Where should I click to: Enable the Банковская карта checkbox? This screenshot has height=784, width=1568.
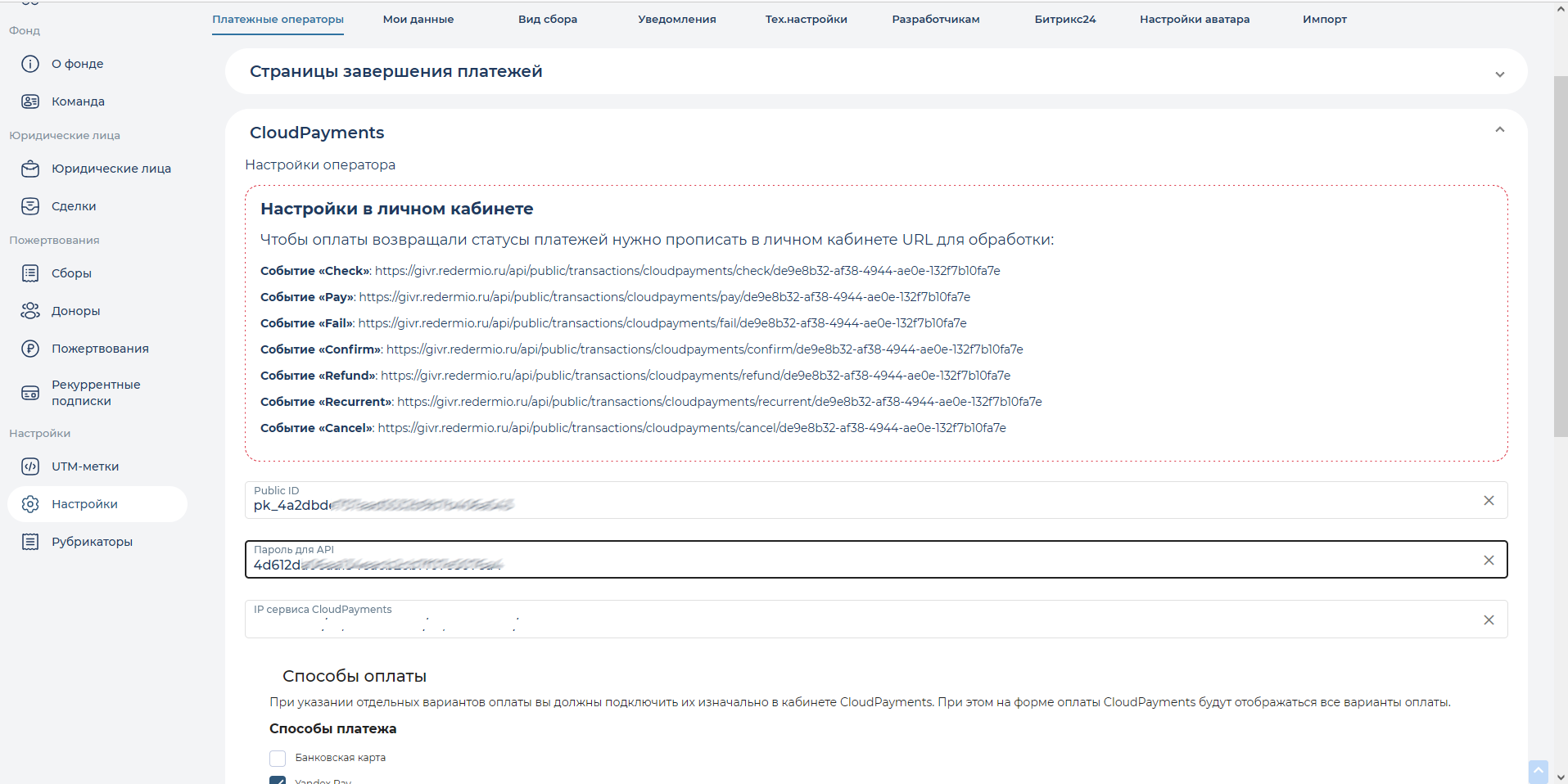tap(278, 758)
